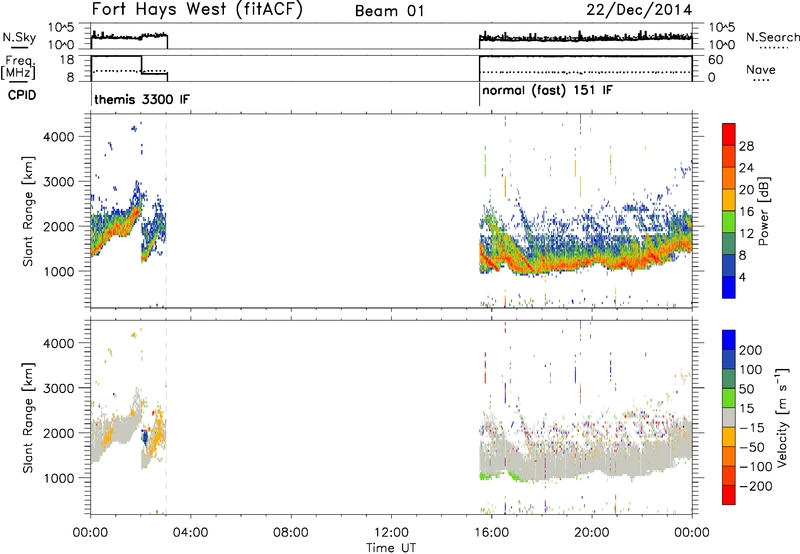The image size is (800, 554).
Task: Click the 'Beam 01' label
Action: [x=389, y=11]
